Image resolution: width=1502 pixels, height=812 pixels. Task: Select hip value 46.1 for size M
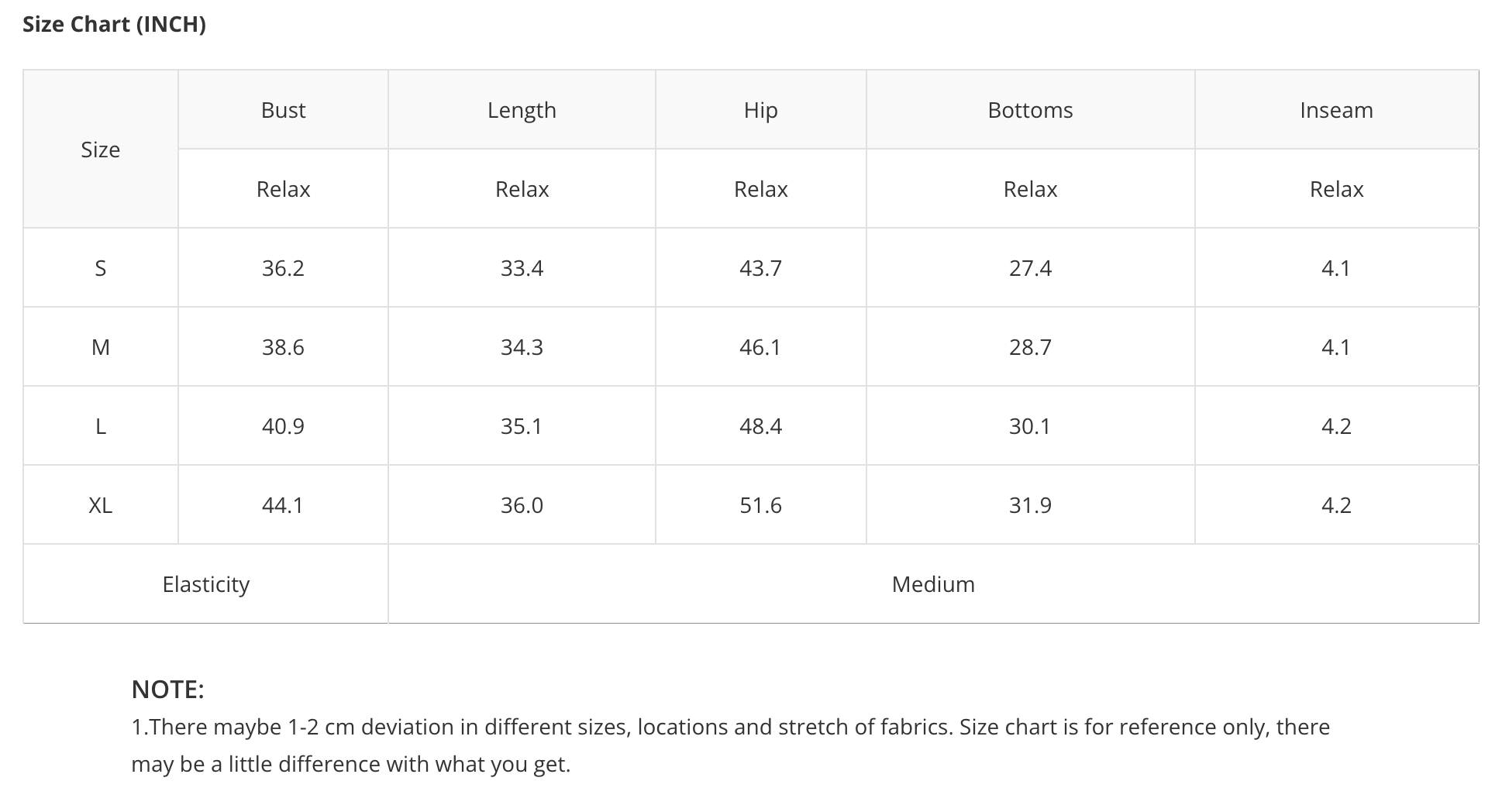tap(760, 347)
